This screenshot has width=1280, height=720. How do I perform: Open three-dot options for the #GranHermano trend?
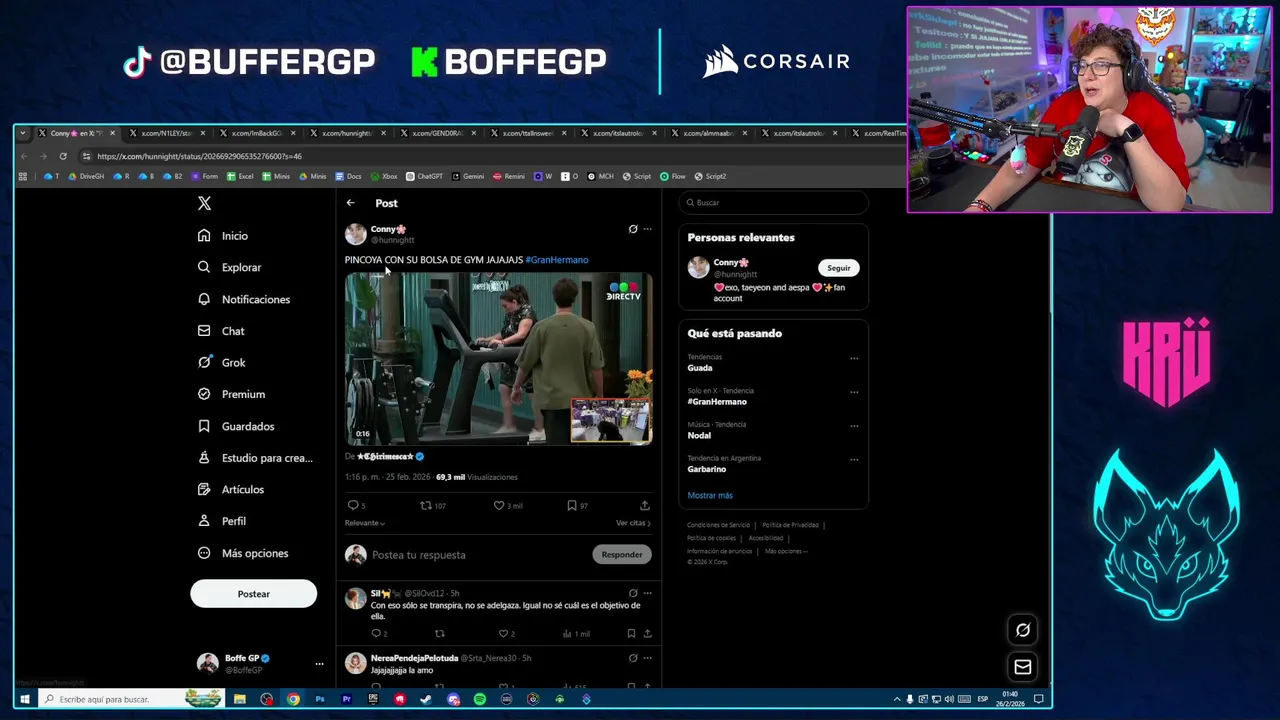click(x=854, y=392)
